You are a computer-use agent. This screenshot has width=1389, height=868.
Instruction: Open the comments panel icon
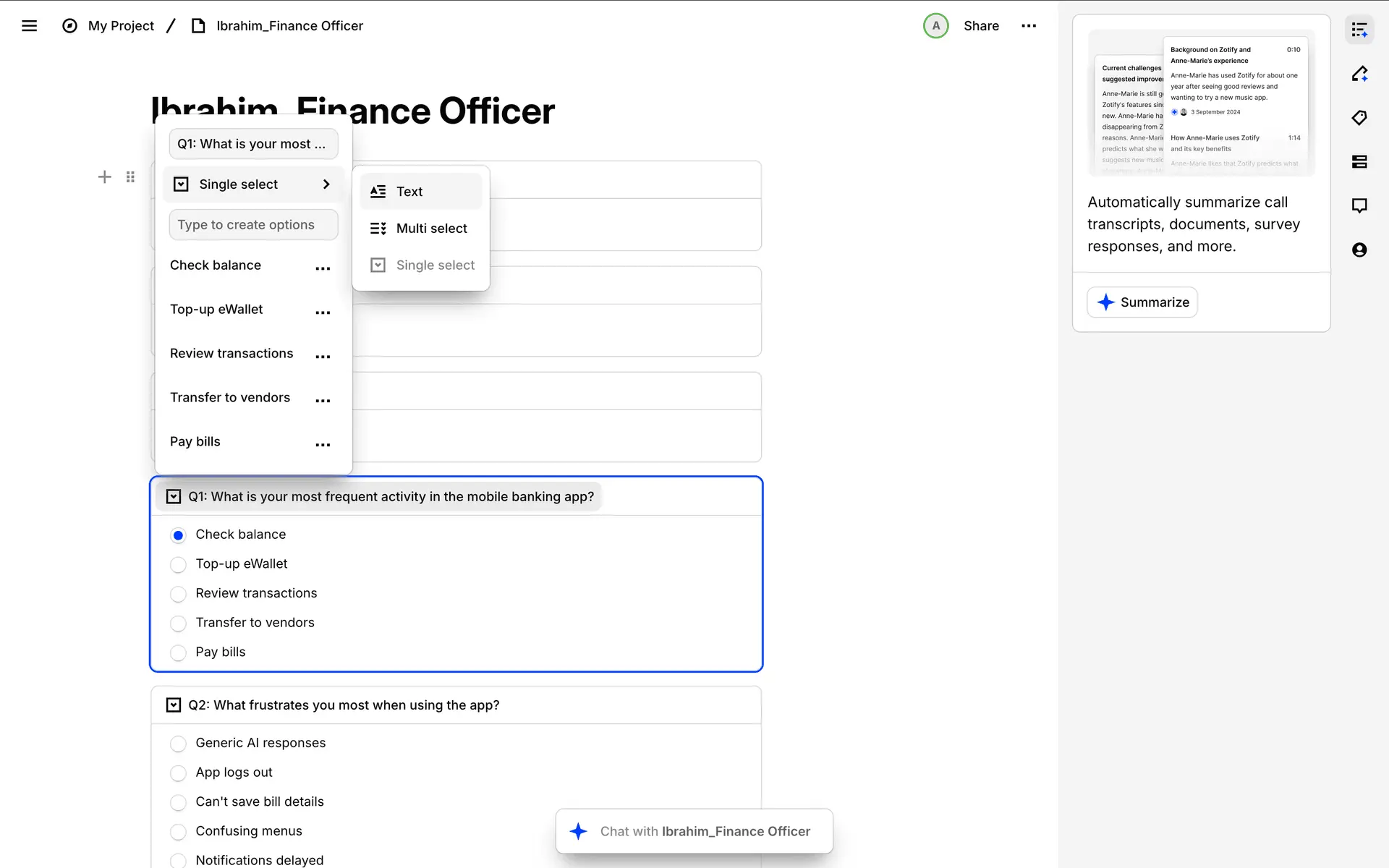coord(1359,206)
